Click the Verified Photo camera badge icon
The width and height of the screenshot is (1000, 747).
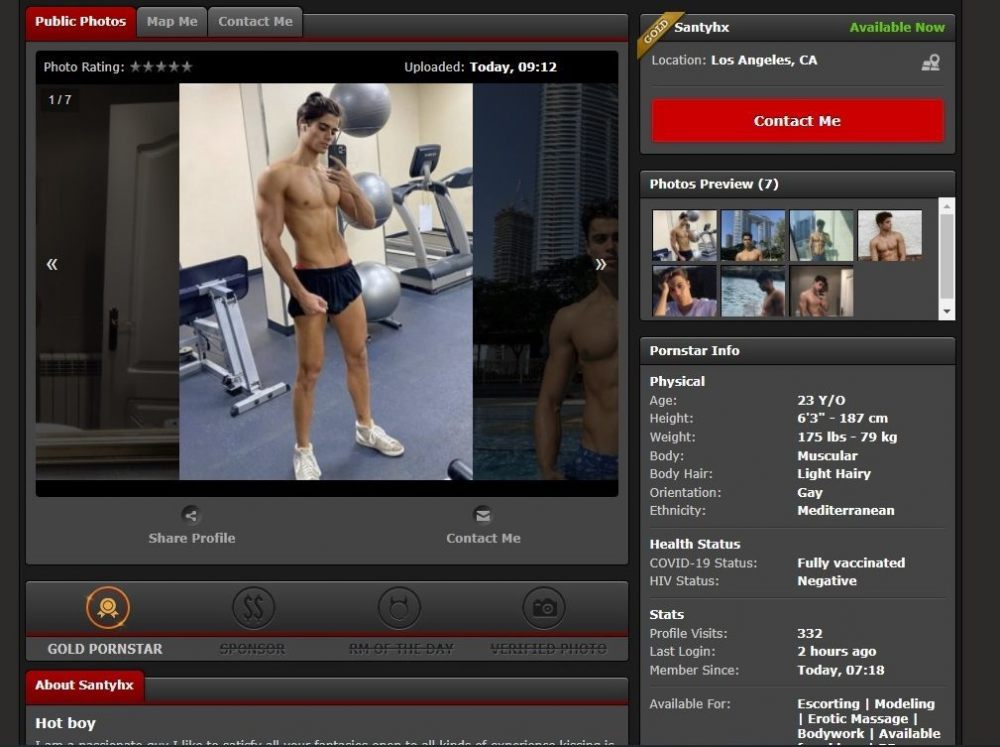tap(544, 608)
